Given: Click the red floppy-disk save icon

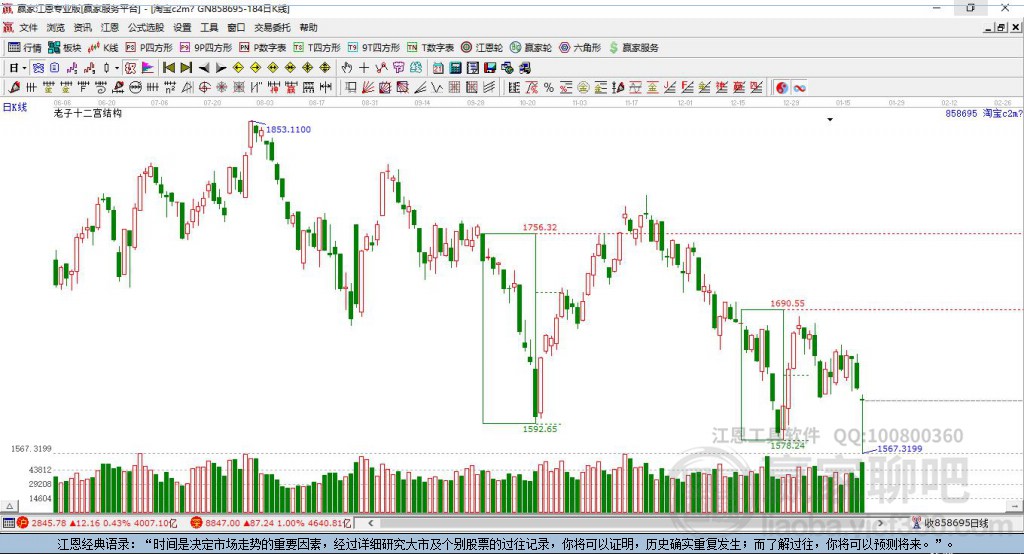Looking at the screenshot, I should [490, 68].
